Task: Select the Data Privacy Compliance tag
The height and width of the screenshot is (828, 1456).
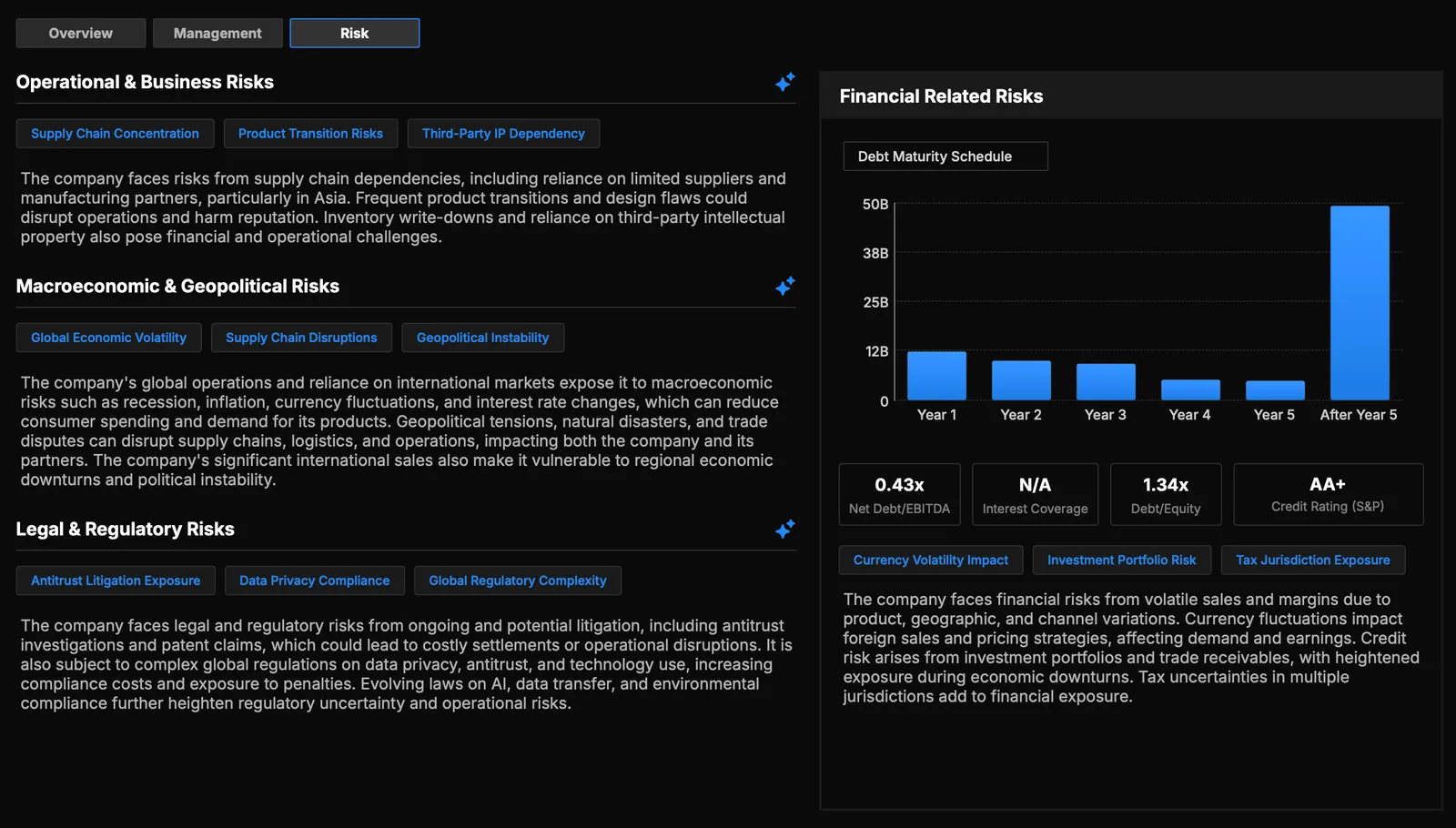Action: 314,581
